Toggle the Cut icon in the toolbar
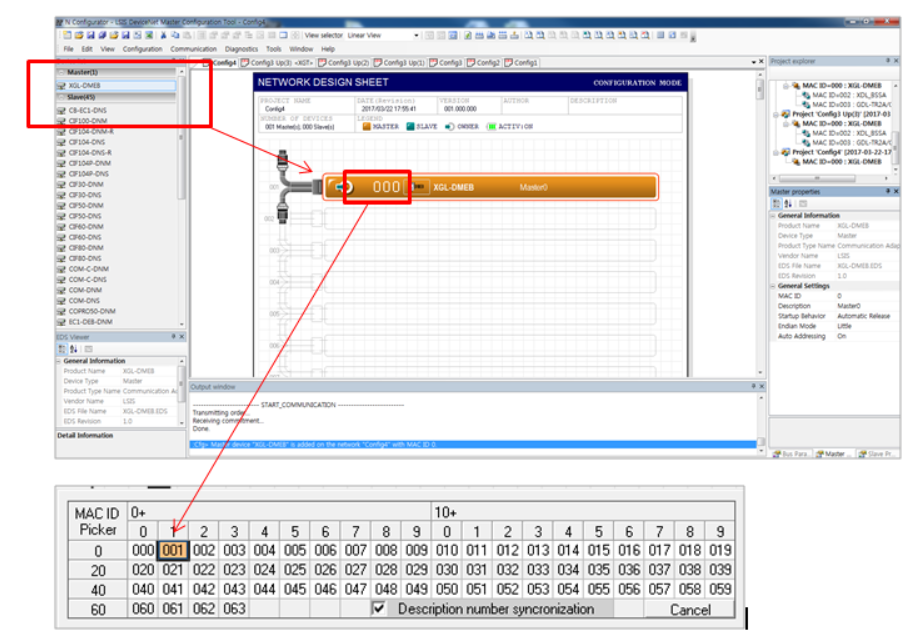The height and width of the screenshot is (642, 916). point(164,33)
